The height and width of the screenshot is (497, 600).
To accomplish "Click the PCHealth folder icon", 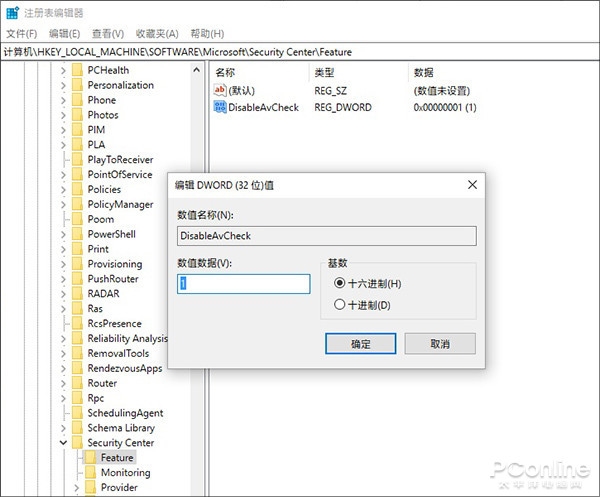I will [x=78, y=70].
